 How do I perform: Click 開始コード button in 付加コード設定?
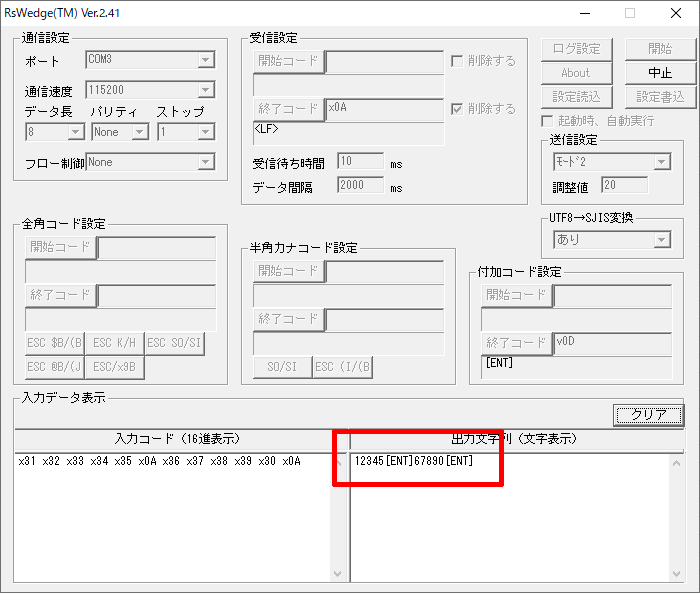click(517, 296)
